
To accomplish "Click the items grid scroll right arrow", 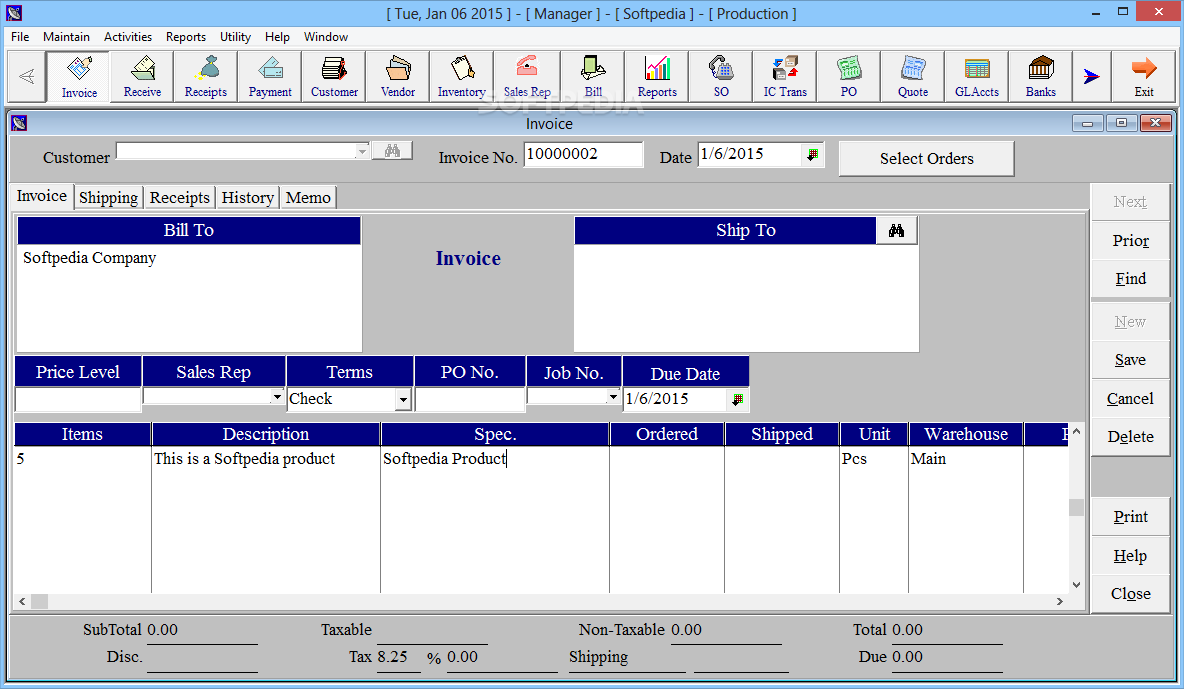I will 1059,601.
